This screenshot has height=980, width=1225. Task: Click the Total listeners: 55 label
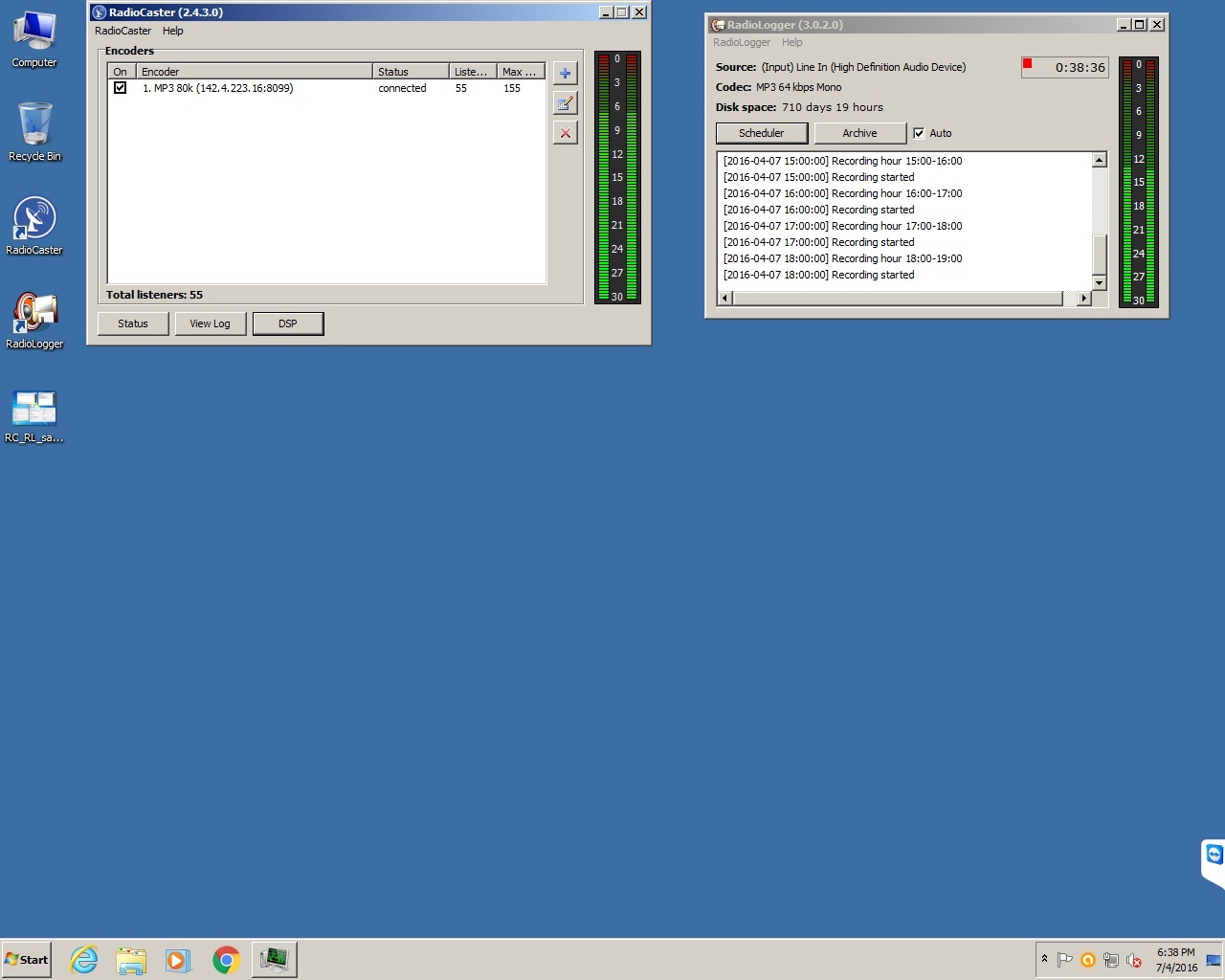click(154, 295)
